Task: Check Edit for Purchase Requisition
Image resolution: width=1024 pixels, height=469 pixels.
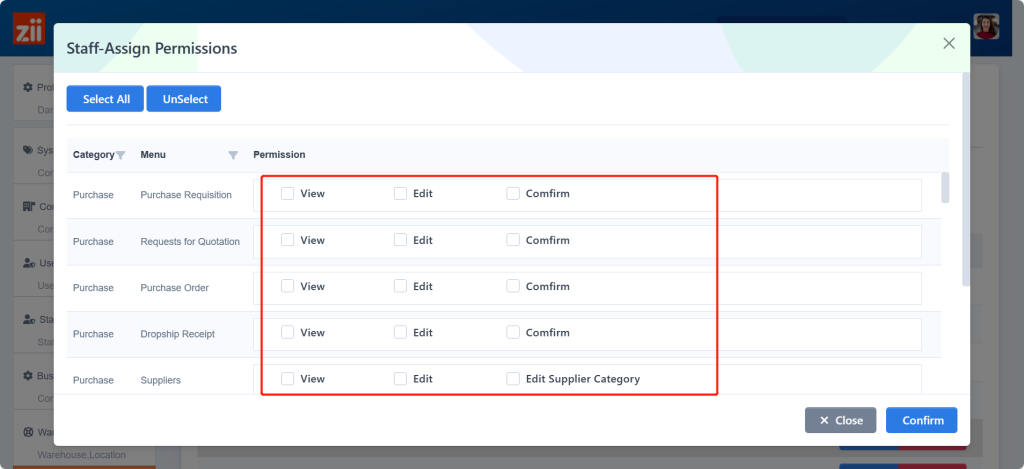Action: (x=401, y=194)
